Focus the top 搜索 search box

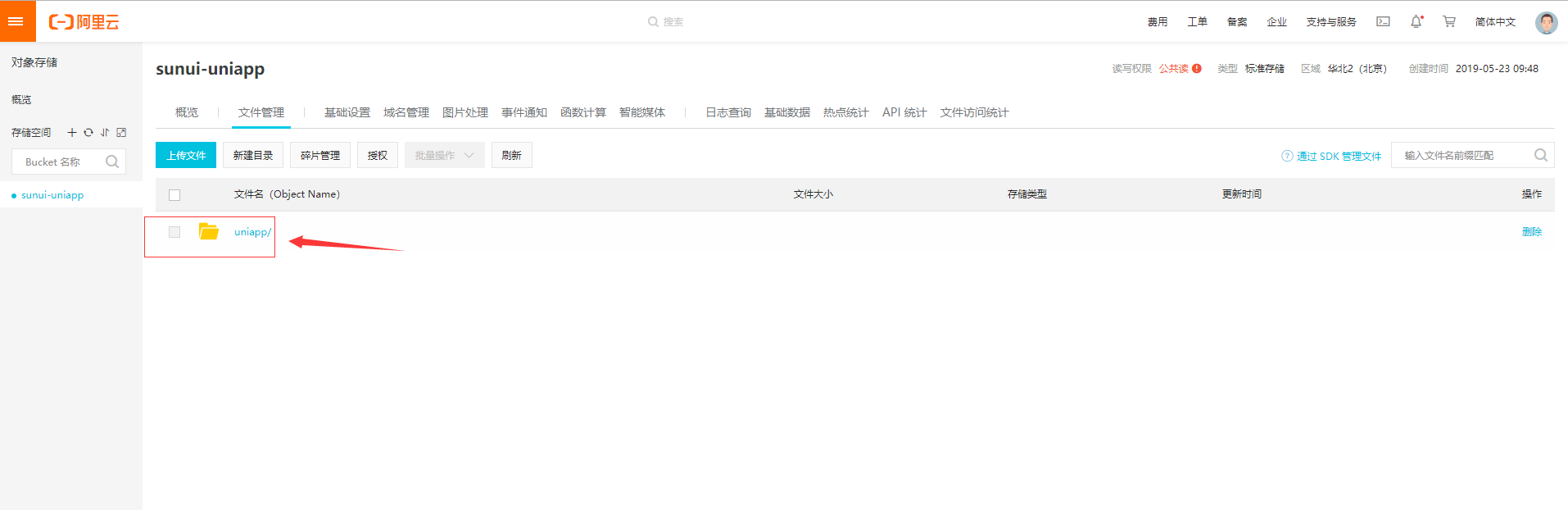[x=673, y=22]
